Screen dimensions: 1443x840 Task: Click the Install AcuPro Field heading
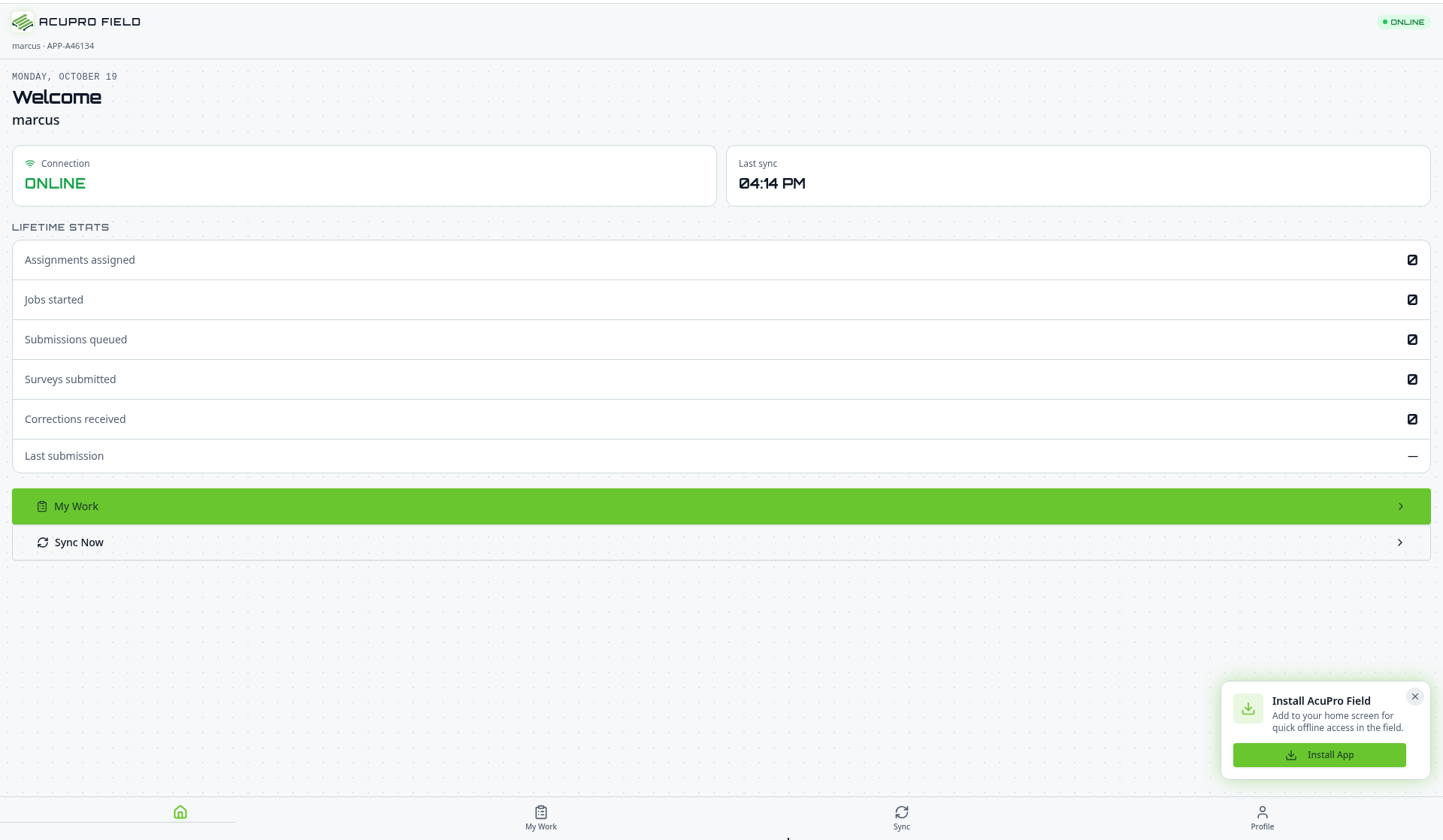point(1321,701)
